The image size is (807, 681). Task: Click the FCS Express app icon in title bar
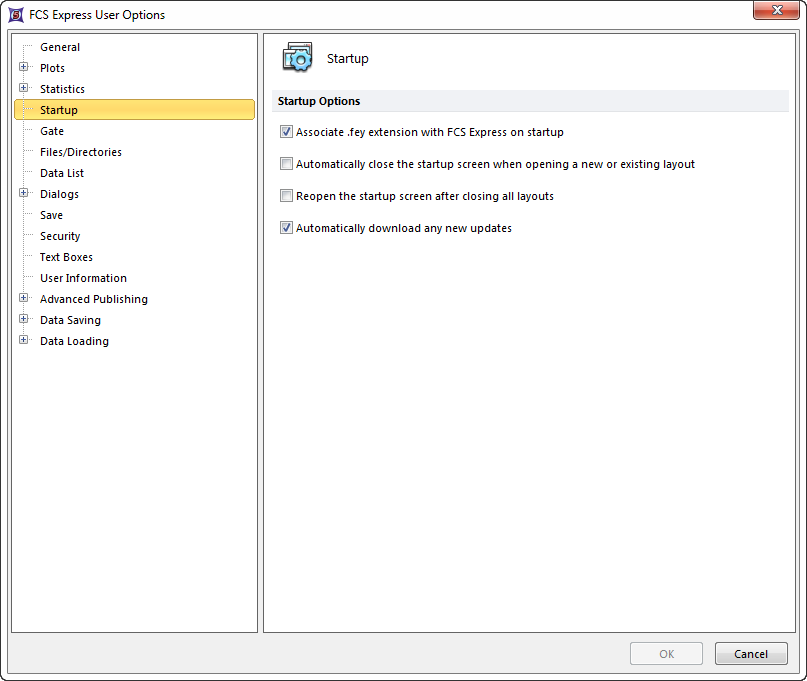16,15
